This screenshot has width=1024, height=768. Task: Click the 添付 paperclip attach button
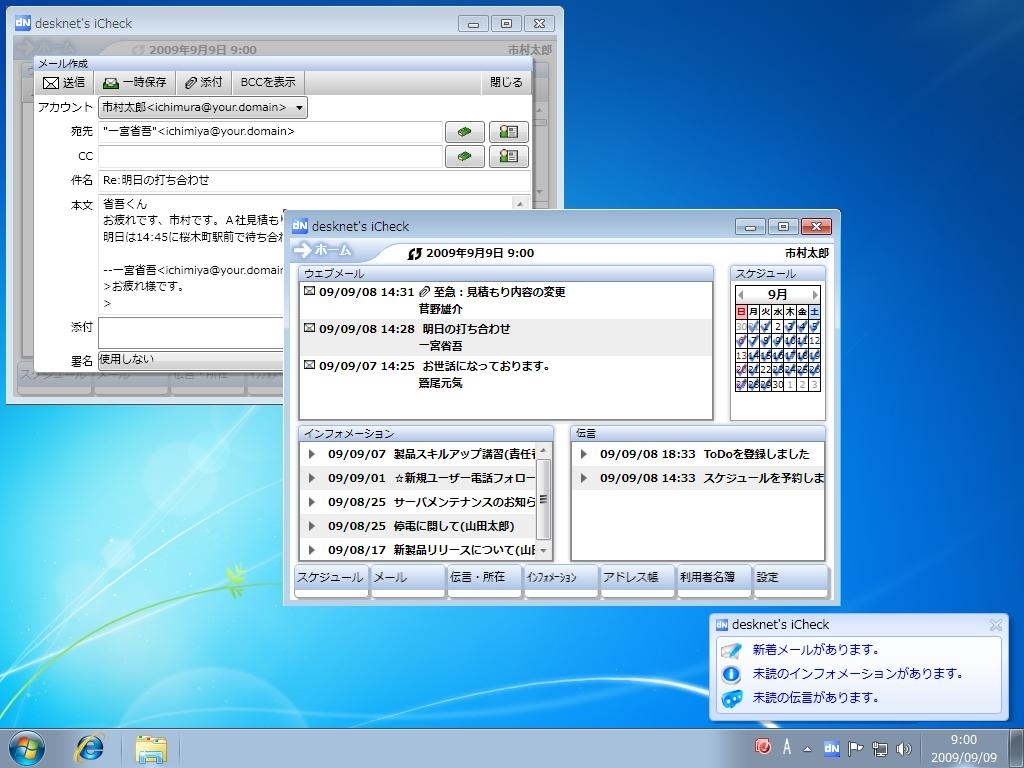[x=204, y=83]
